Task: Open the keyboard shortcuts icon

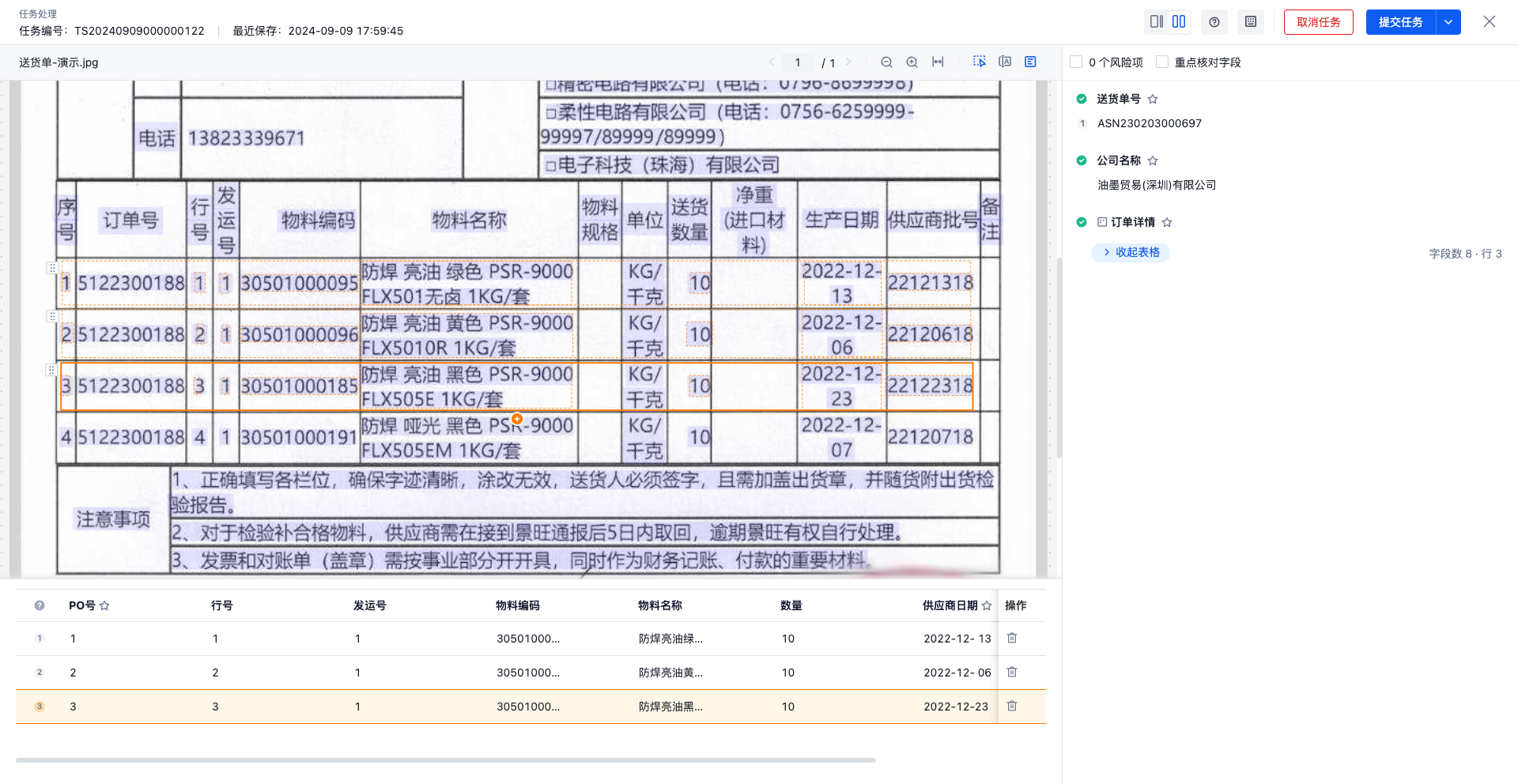Action: pyautogui.click(x=1251, y=22)
